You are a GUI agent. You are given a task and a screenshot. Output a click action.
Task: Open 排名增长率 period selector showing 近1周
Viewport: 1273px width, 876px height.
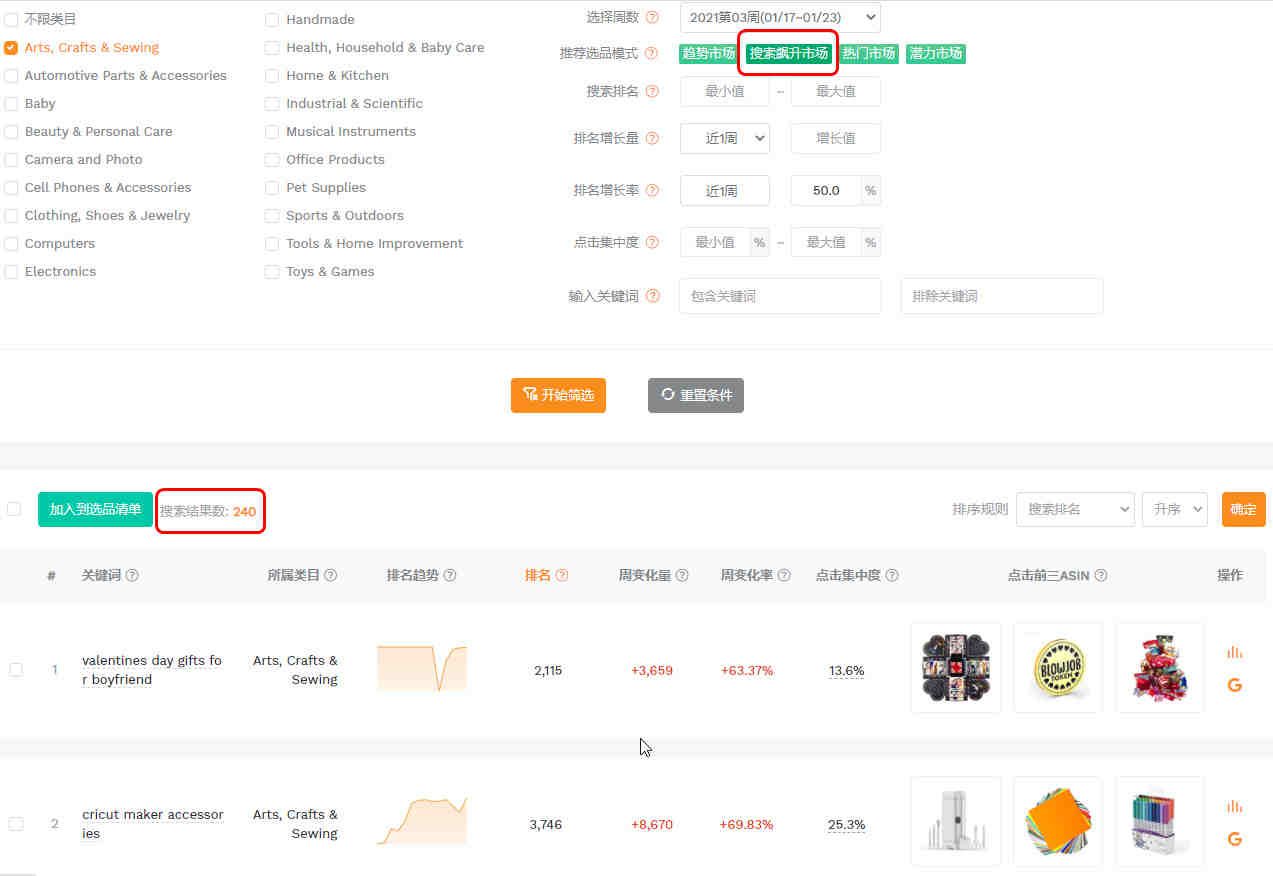tap(725, 190)
